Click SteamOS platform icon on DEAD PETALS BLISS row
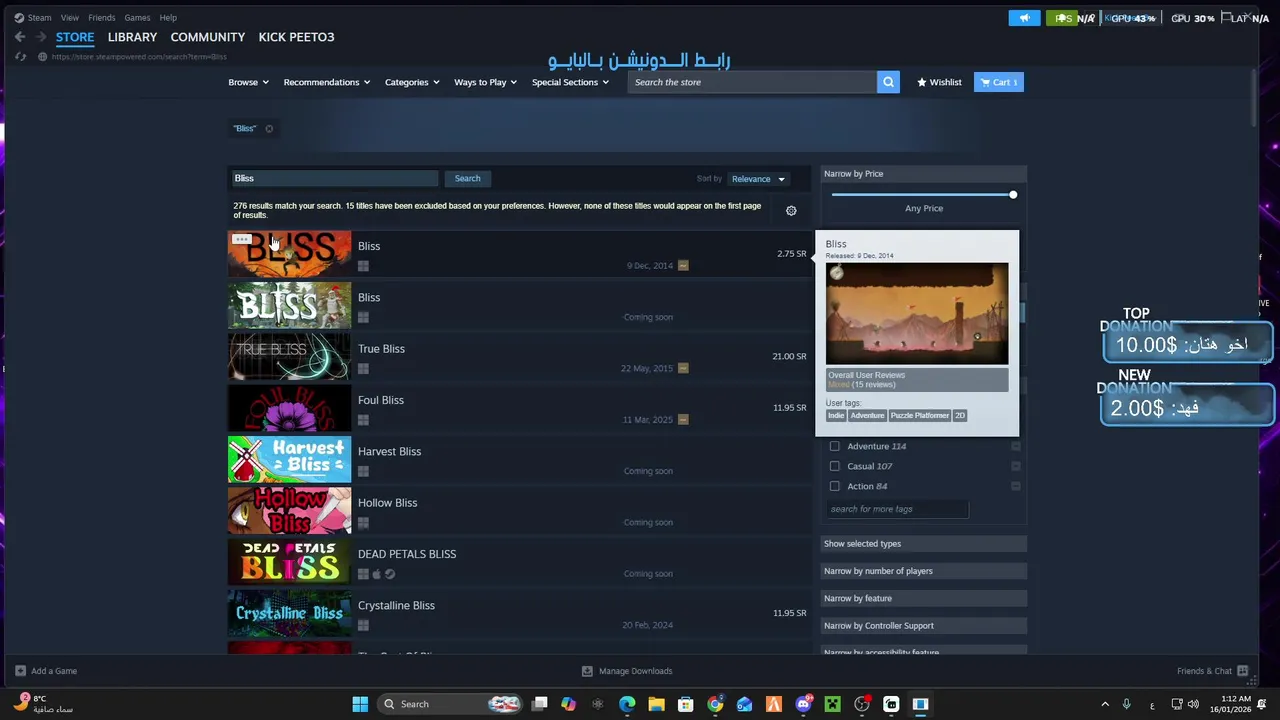 pyautogui.click(x=390, y=574)
